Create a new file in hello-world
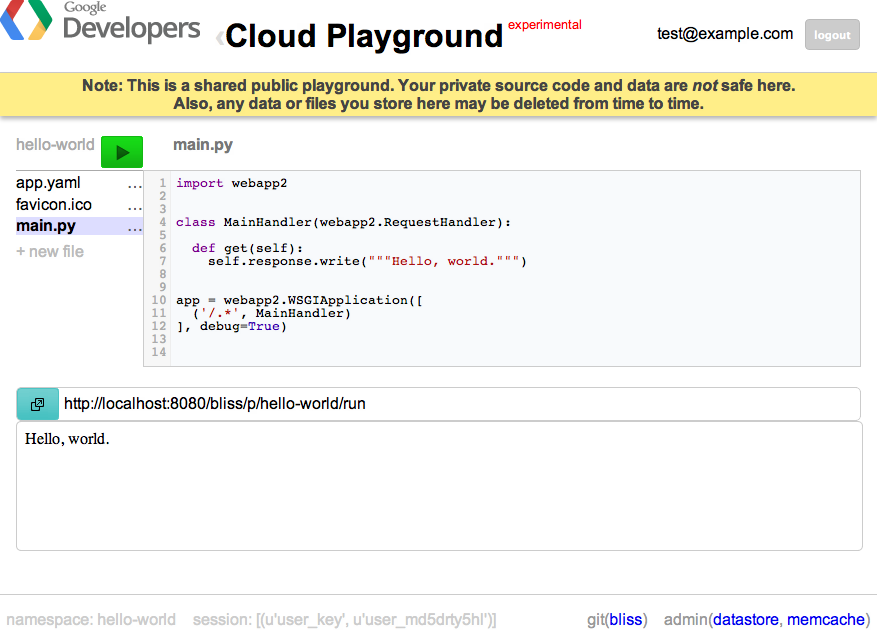Viewport: 877px width, 637px height. click(50, 251)
